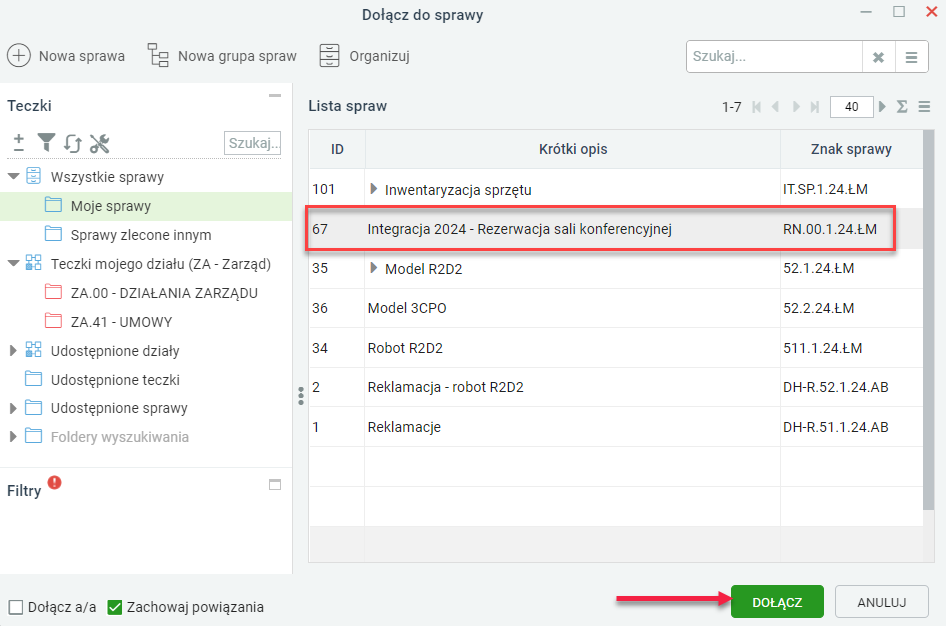Screen dimensions: 946x626
Task: Close the Dołącz do sprawy window
Action: (932, 11)
